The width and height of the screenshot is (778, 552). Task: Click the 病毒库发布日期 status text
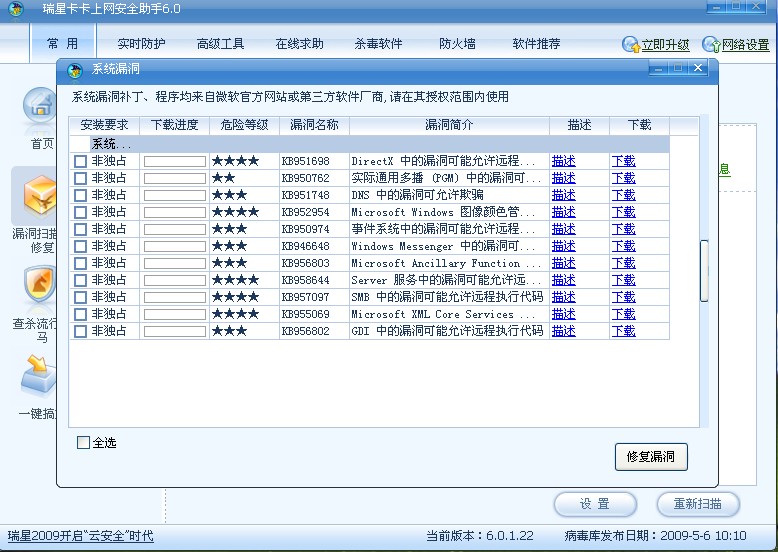(655, 536)
